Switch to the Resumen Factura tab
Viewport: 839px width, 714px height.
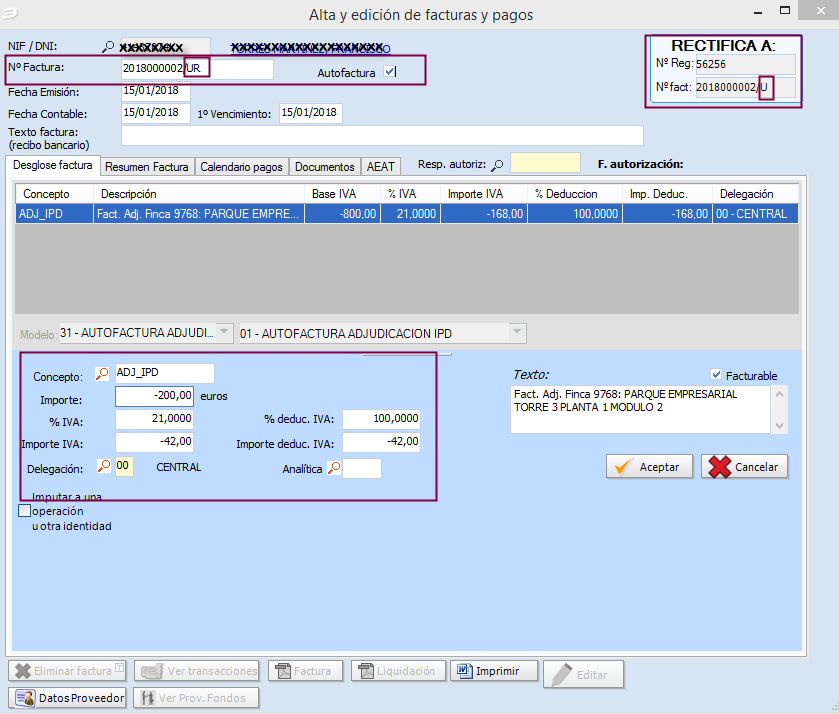click(x=147, y=166)
